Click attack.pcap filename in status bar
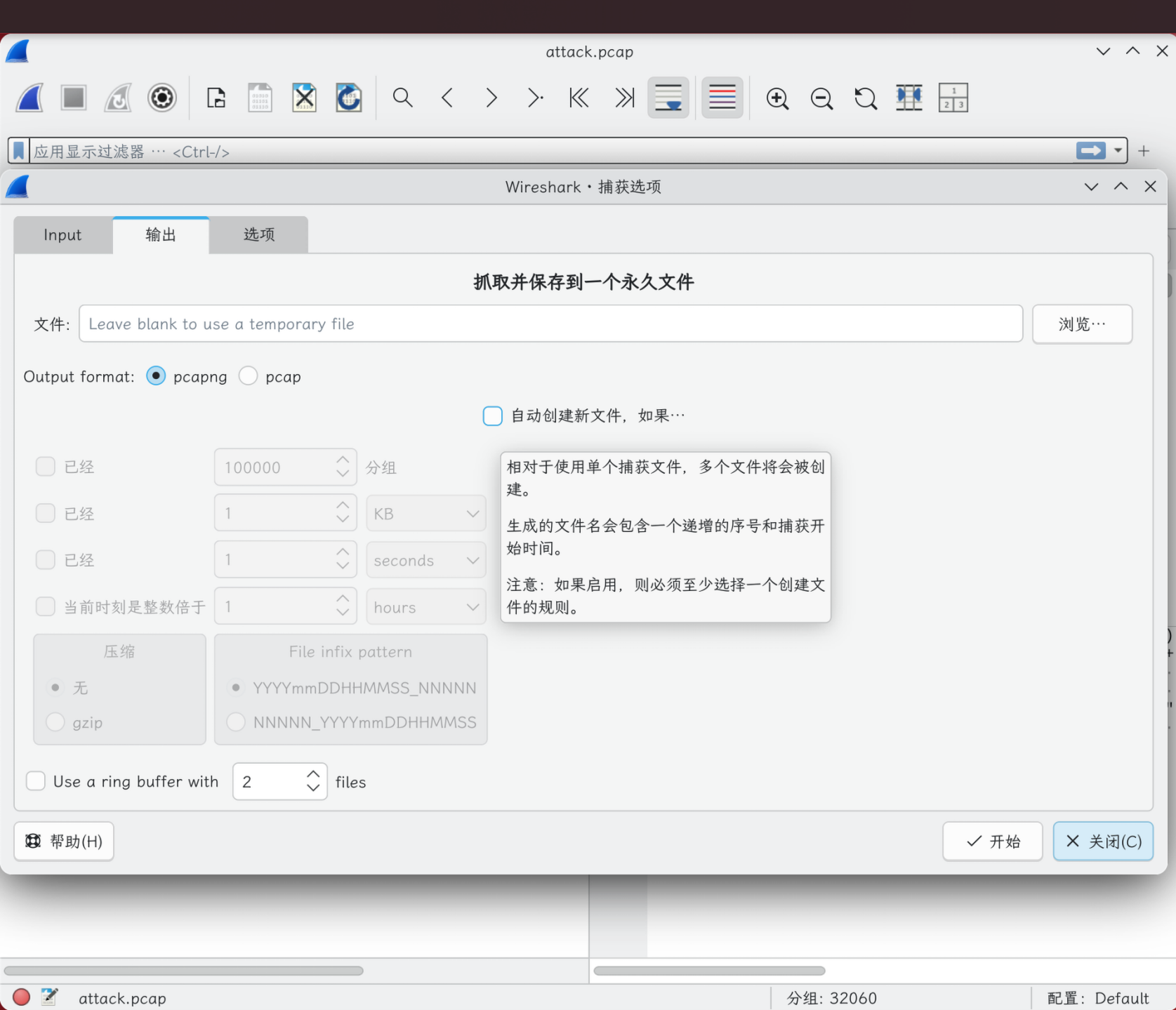The width and height of the screenshot is (1176, 1010). point(122,998)
